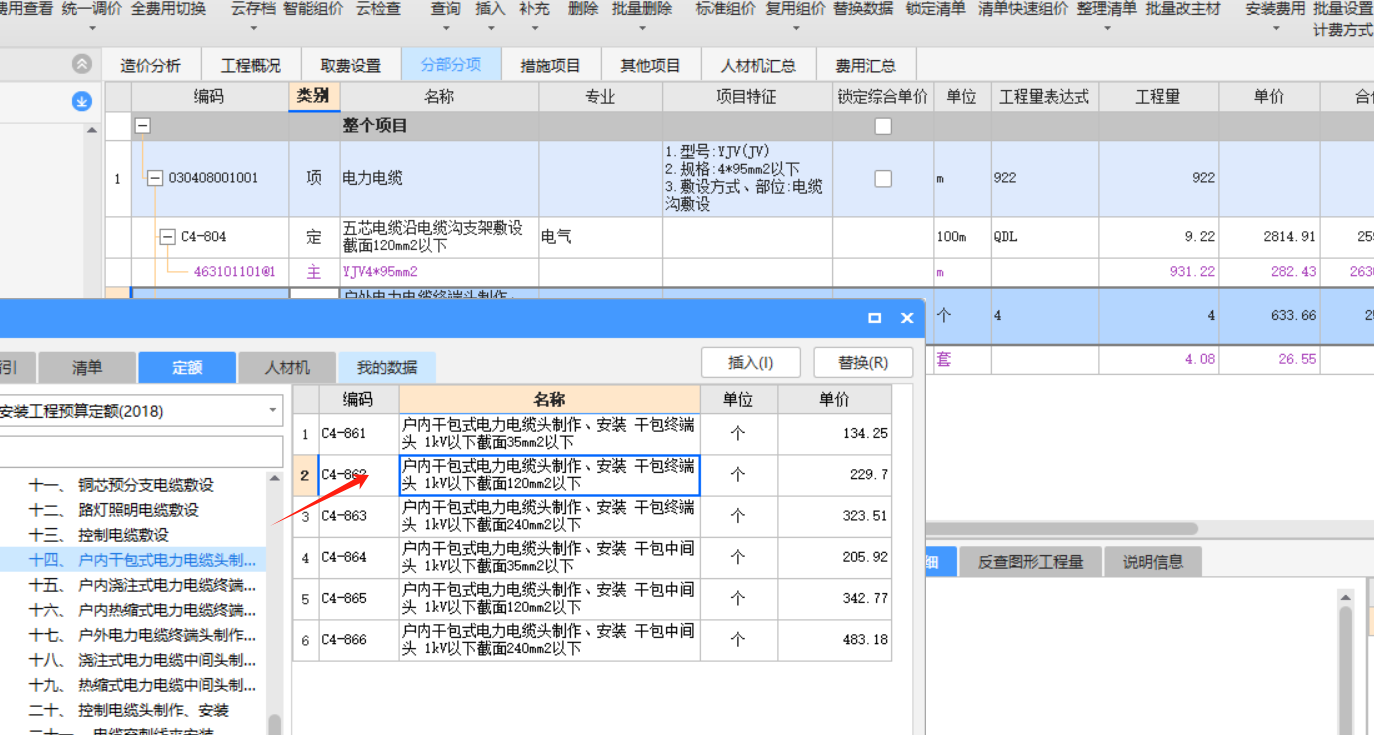Open 安装费用 toolbar dropdown
Image resolution: width=1374 pixels, height=735 pixels.
[1275, 17]
